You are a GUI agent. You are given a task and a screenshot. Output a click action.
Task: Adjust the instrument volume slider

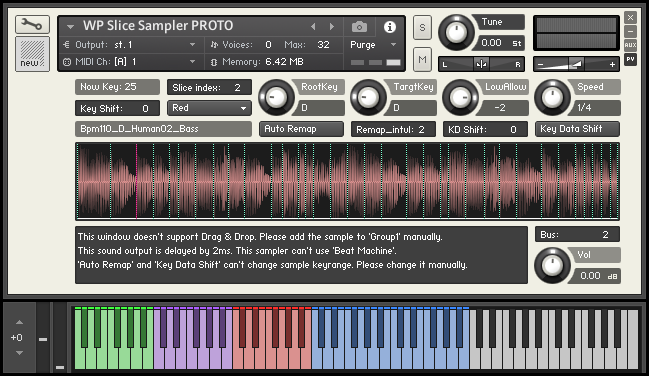click(x=576, y=64)
